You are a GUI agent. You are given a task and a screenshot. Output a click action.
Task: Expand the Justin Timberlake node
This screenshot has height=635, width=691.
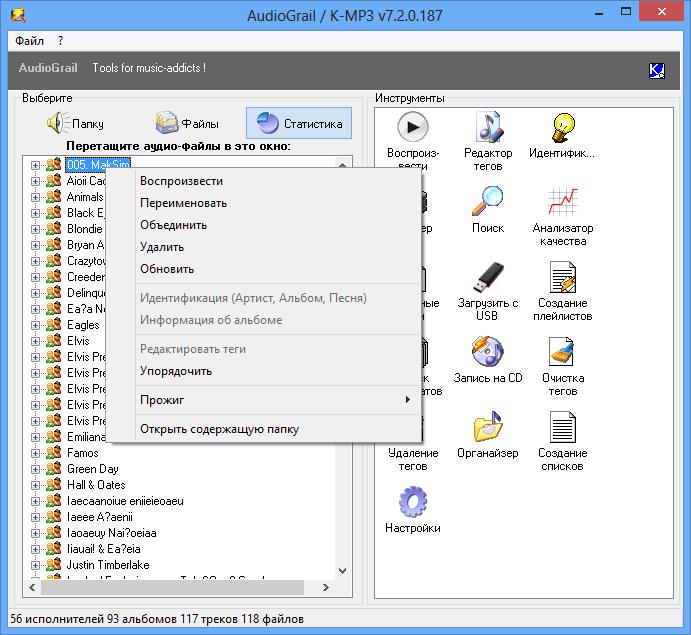(35, 565)
